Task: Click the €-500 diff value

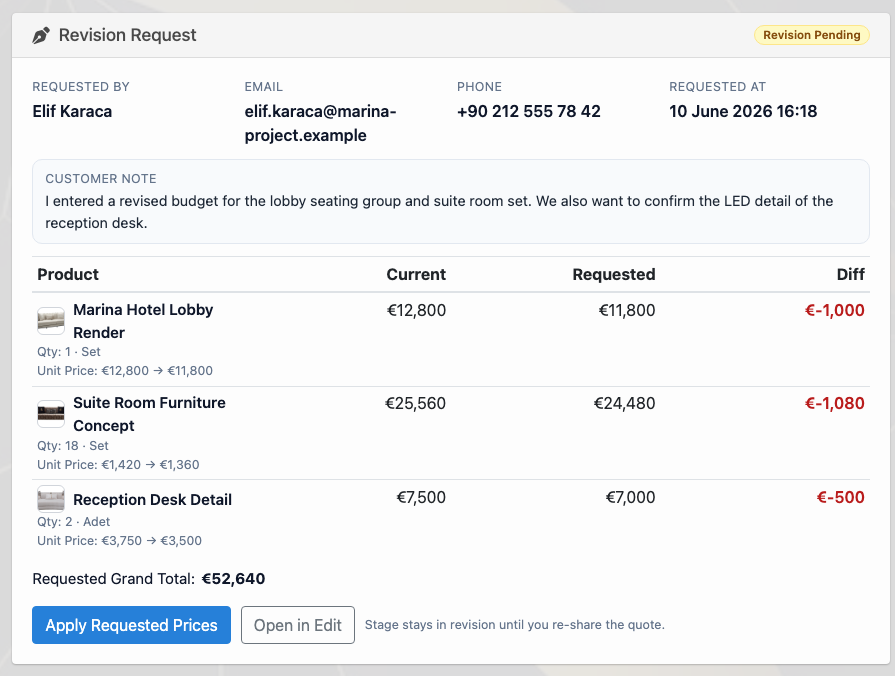Action: click(x=840, y=497)
